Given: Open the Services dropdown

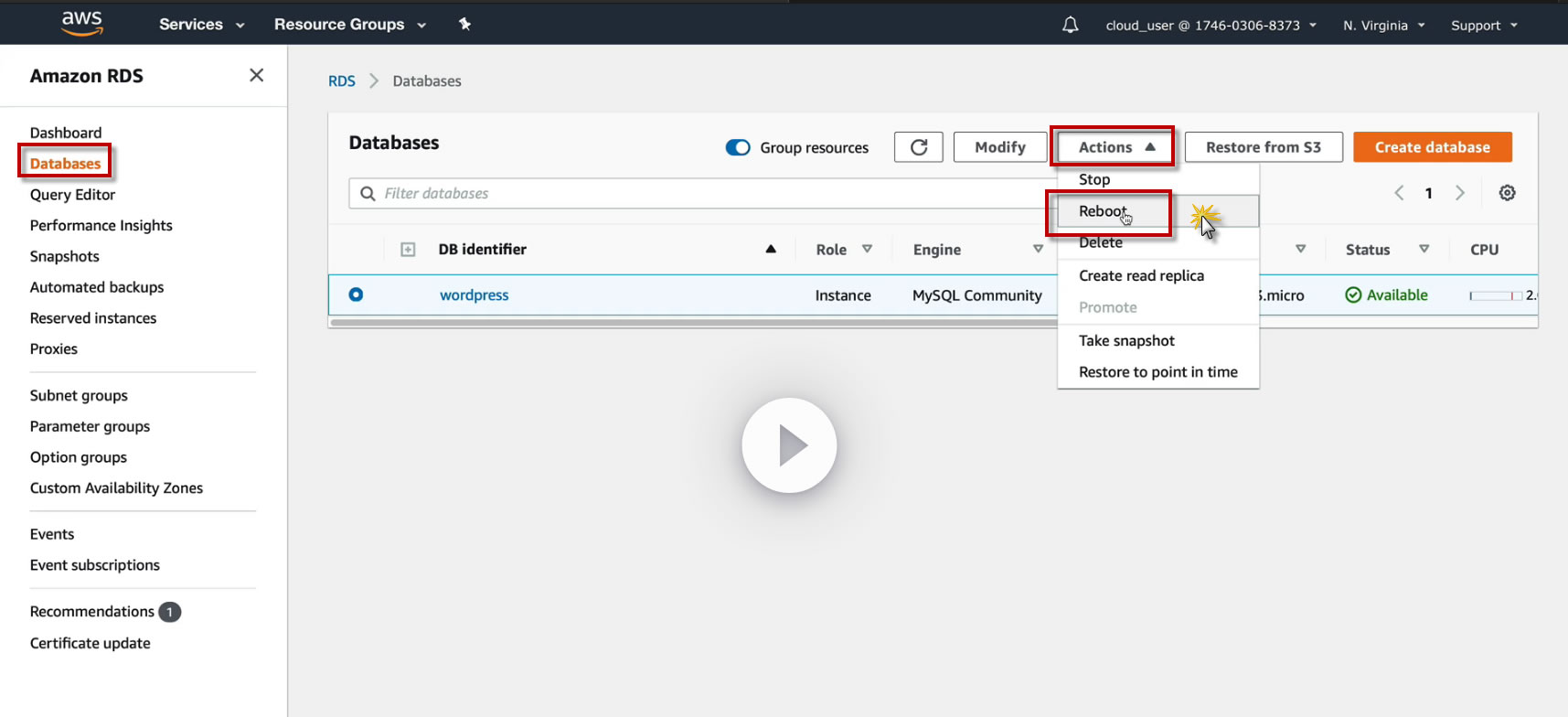Looking at the screenshot, I should coord(201,25).
